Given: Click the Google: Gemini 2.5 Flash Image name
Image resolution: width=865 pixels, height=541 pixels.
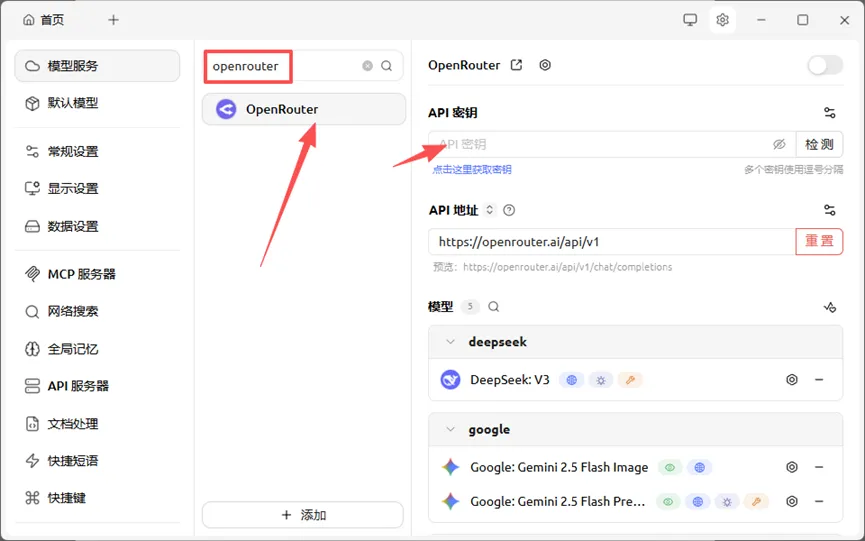Looking at the screenshot, I should tap(559, 468).
